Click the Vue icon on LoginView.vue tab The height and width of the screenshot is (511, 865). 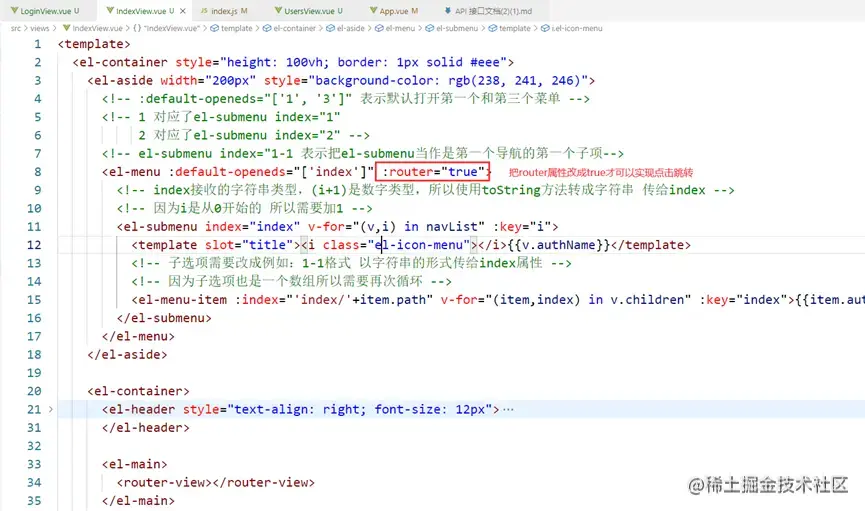[x=14, y=10]
